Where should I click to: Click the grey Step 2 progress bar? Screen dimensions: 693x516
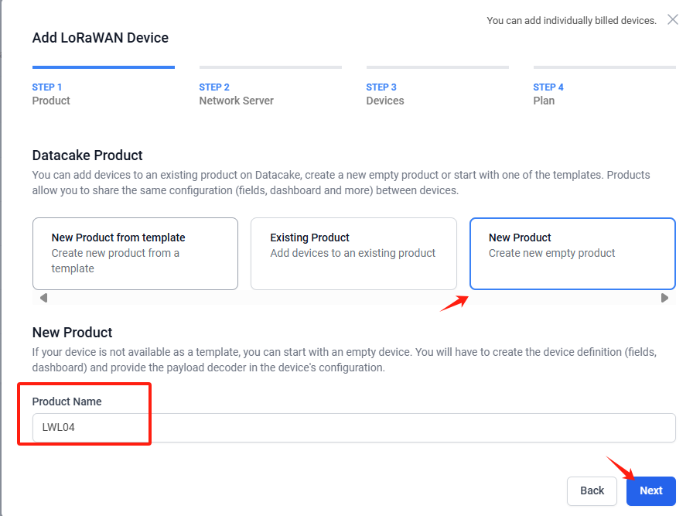point(270,67)
